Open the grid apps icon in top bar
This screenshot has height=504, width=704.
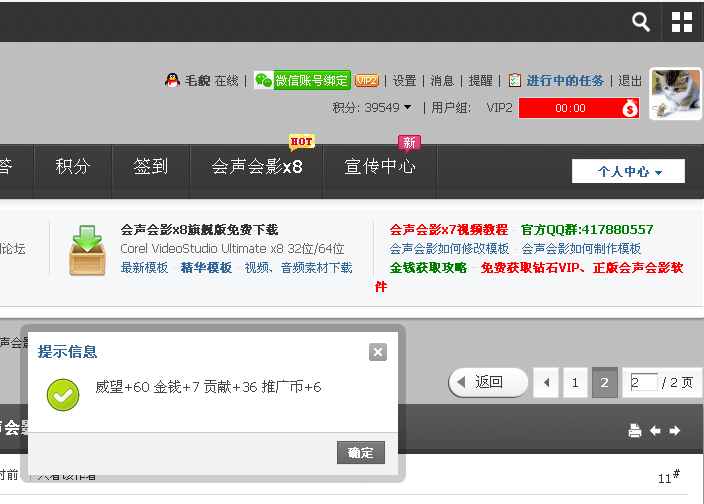pyautogui.click(x=682, y=22)
